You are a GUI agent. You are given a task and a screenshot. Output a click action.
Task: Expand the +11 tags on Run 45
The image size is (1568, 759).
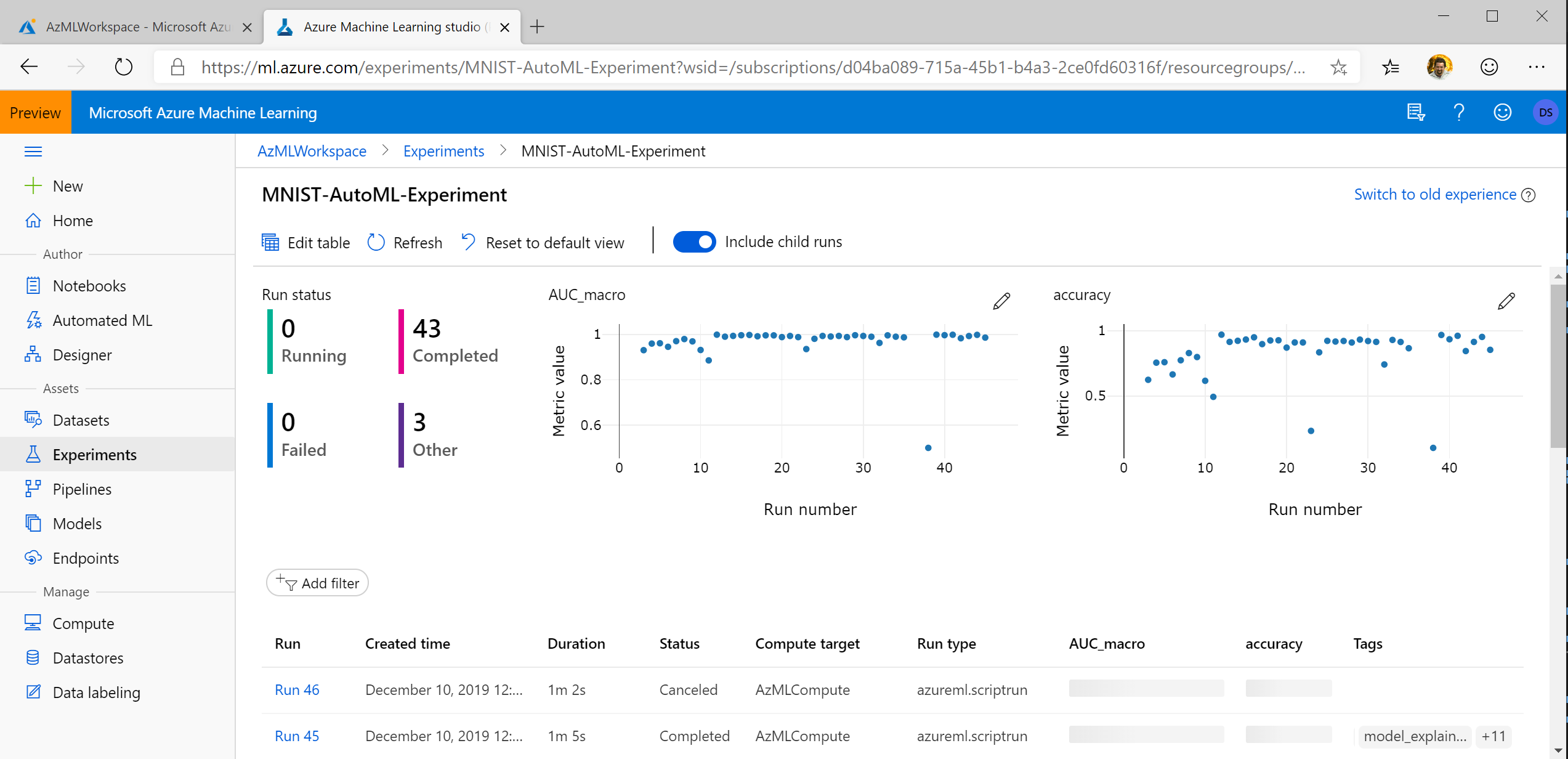[1493, 736]
